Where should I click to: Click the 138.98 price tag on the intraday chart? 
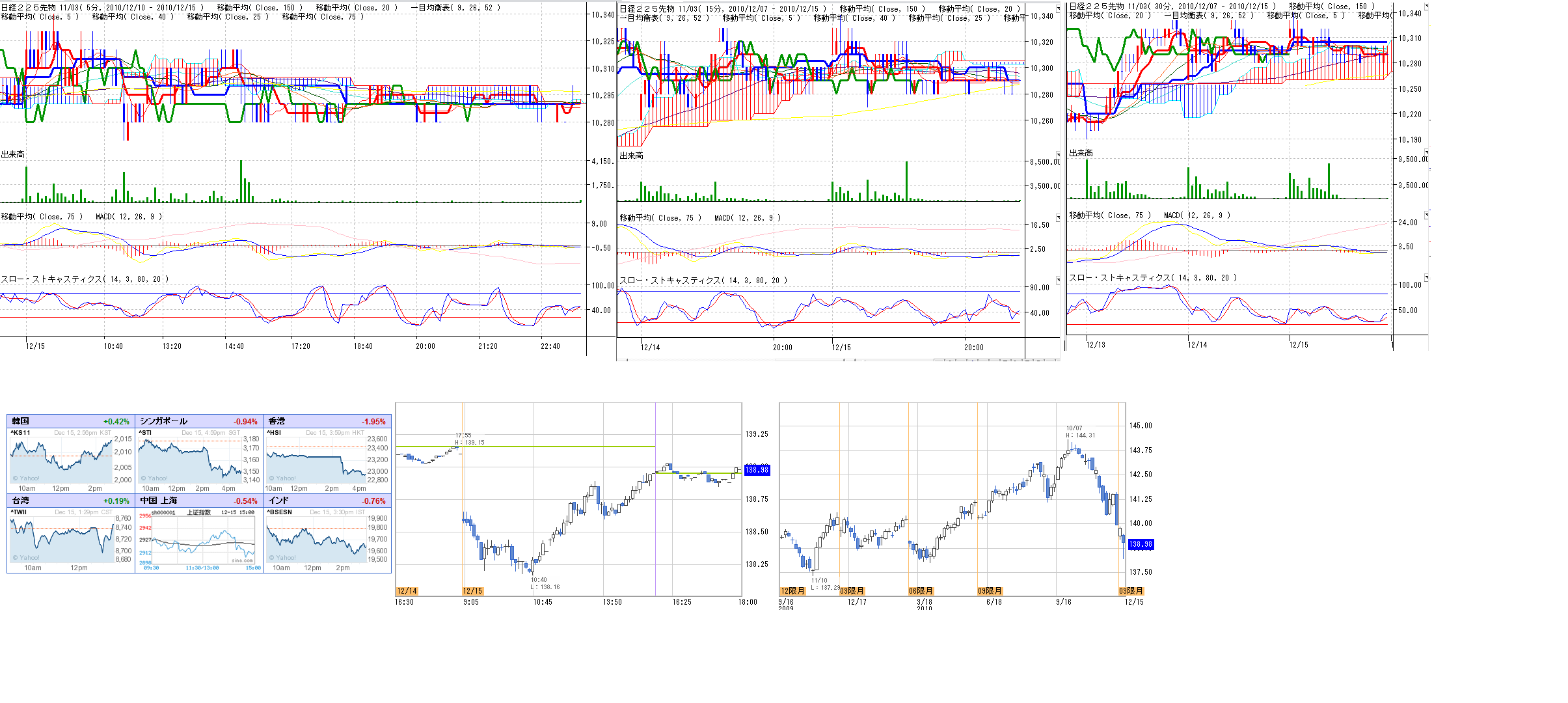click(757, 469)
